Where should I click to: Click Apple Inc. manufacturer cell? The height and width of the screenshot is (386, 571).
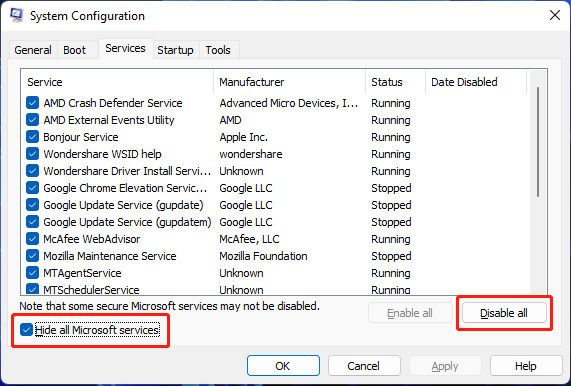click(x=244, y=137)
